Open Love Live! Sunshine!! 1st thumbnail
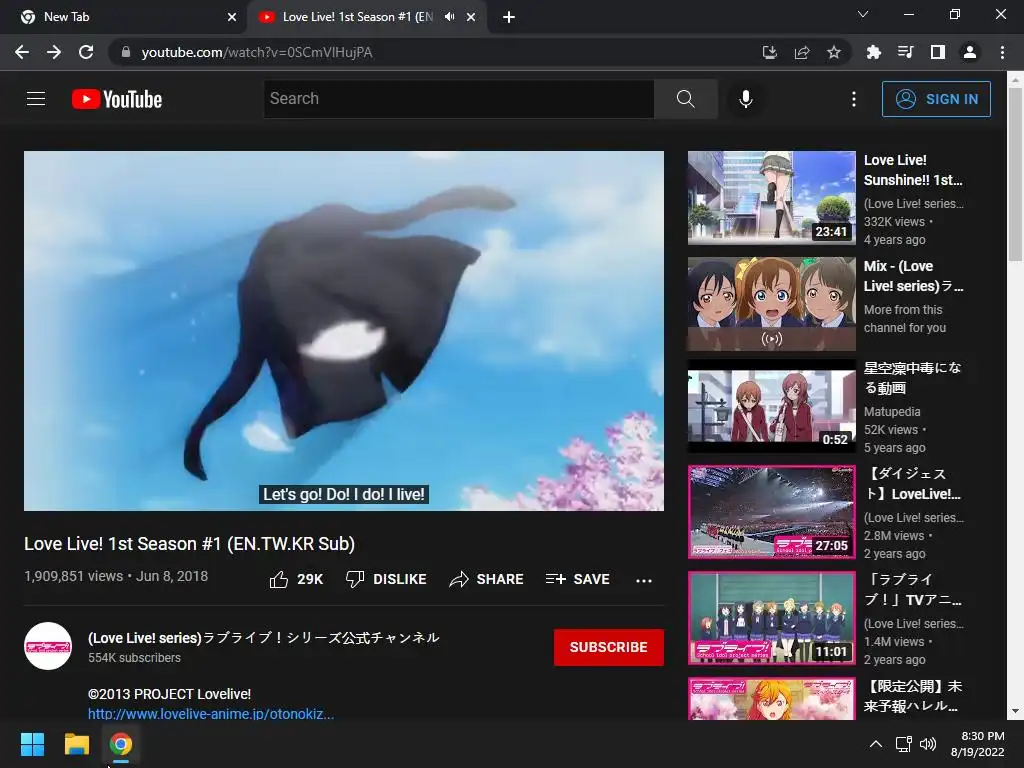Viewport: 1024px width, 768px height. click(x=771, y=198)
